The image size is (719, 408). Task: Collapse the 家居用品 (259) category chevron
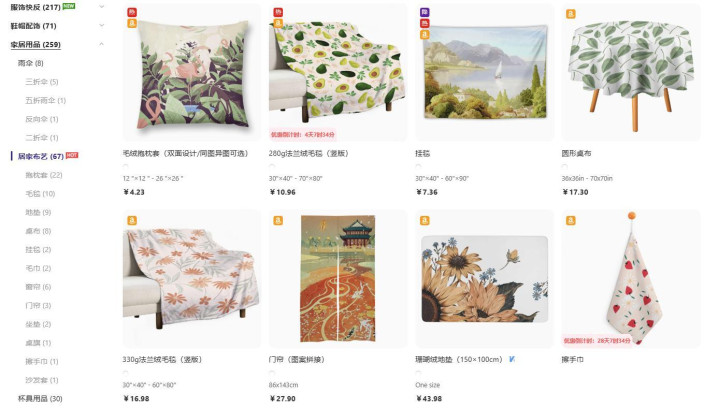[x=101, y=44]
